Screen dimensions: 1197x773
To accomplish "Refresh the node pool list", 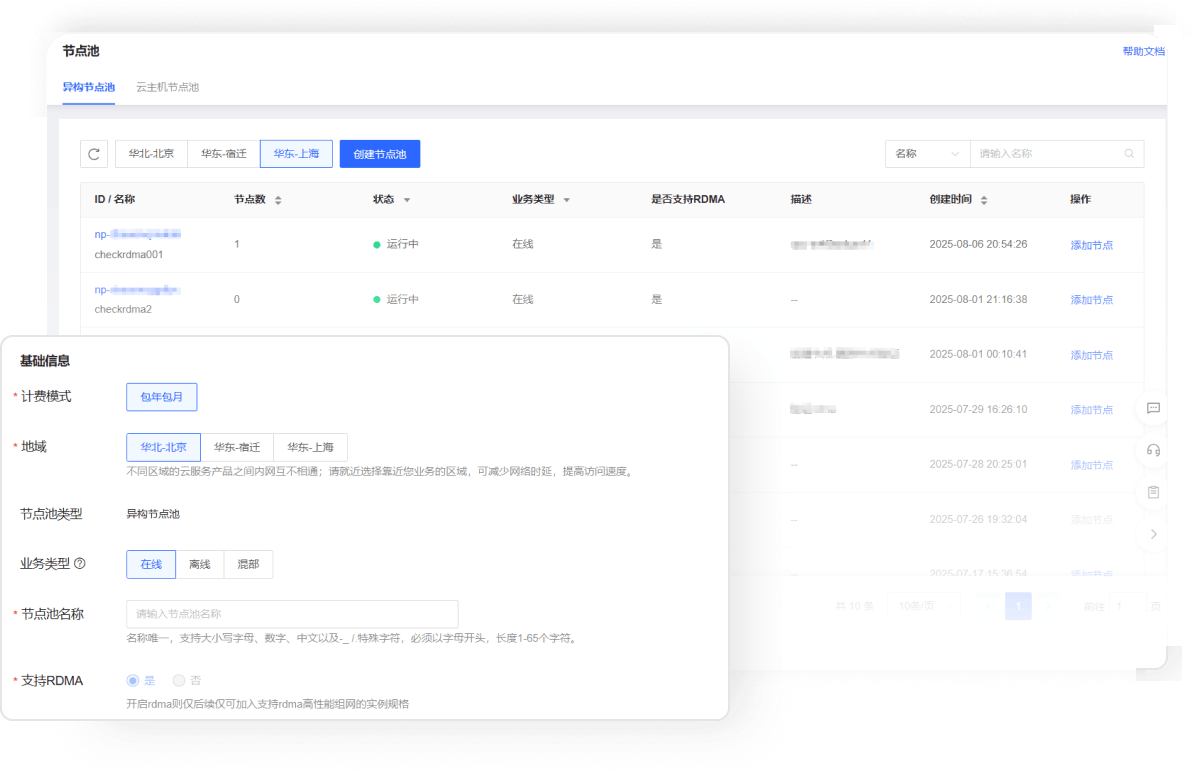I will [x=93, y=153].
